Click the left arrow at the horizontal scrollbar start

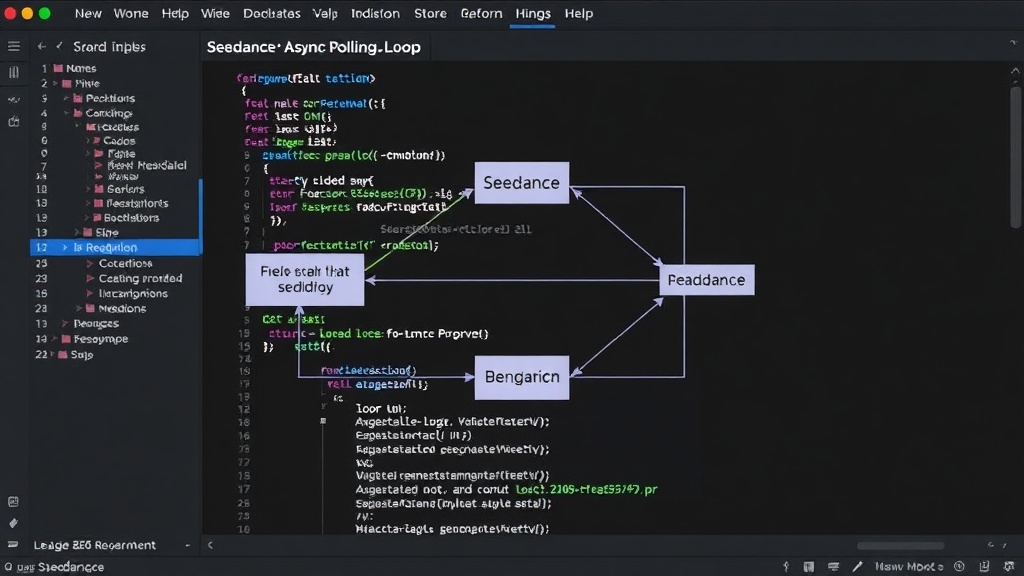click(210, 545)
